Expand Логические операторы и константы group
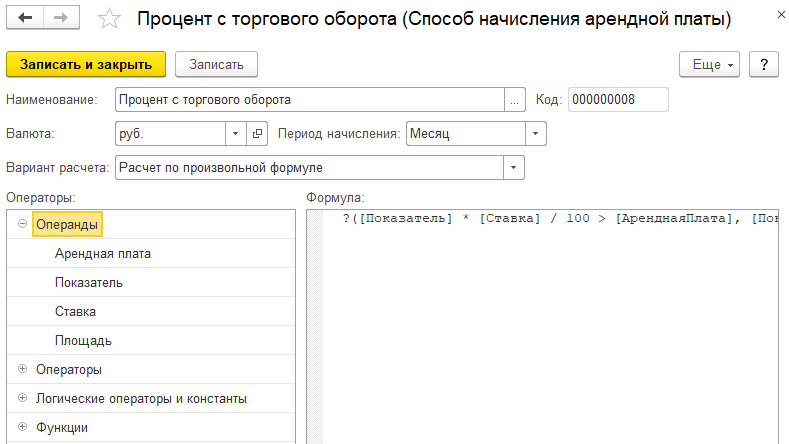 22,399
